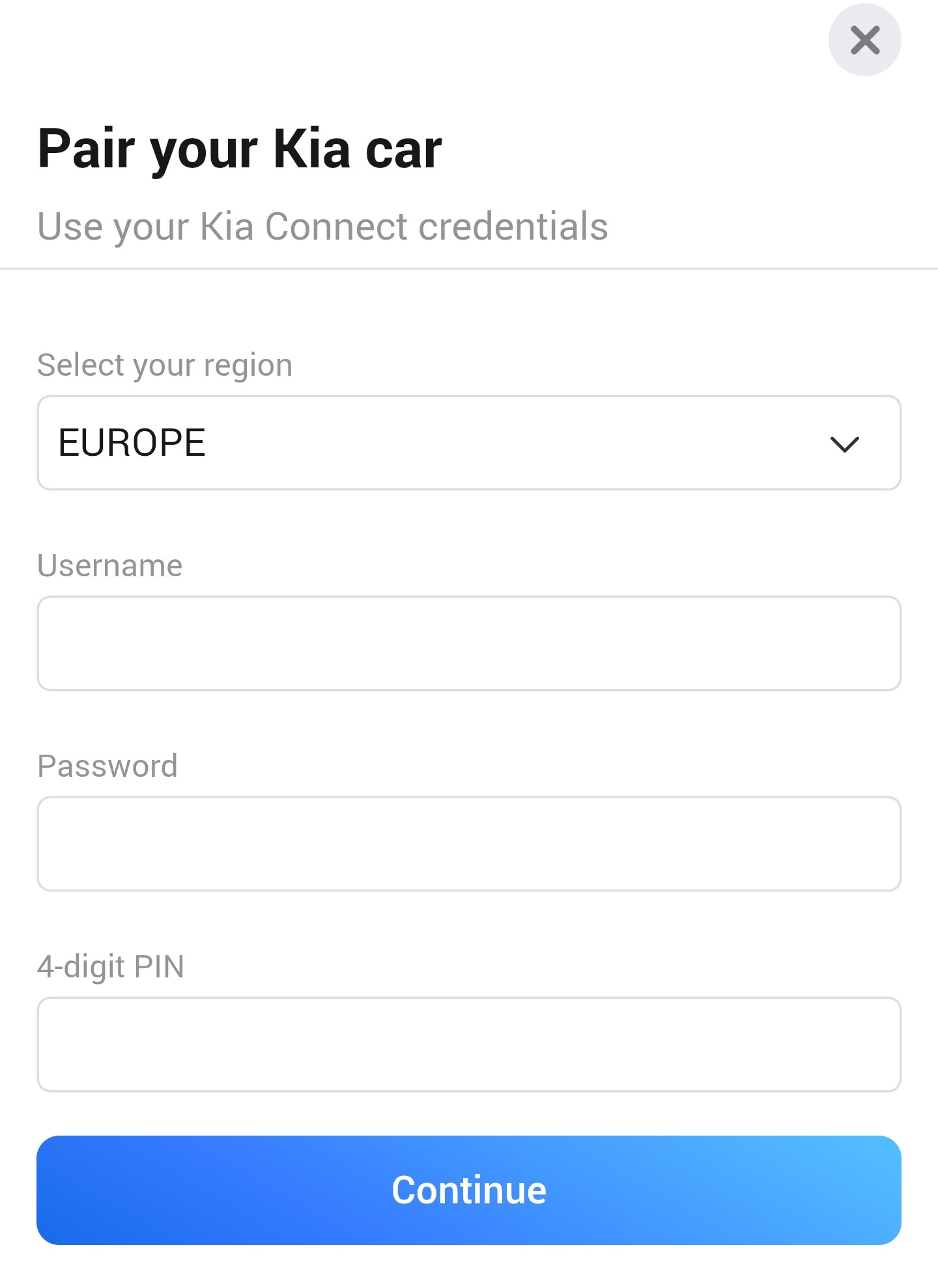The height and width of the screenshot is (1288, 938).
Task: Tap the word "Kia" in the bold heading
Action: [x=312, y=149]
